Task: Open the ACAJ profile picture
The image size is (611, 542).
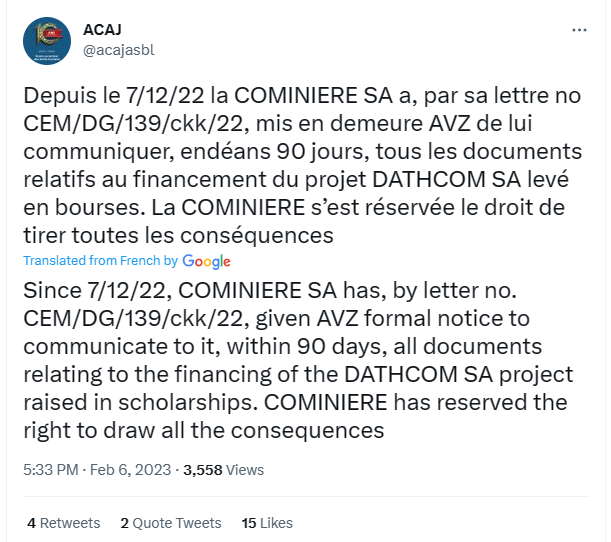Action: (47, 41)
